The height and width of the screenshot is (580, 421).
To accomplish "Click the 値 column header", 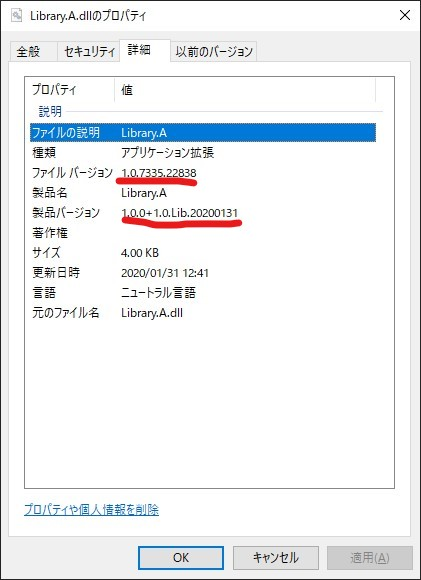I will pyautogui.click(x=245, y=90).
